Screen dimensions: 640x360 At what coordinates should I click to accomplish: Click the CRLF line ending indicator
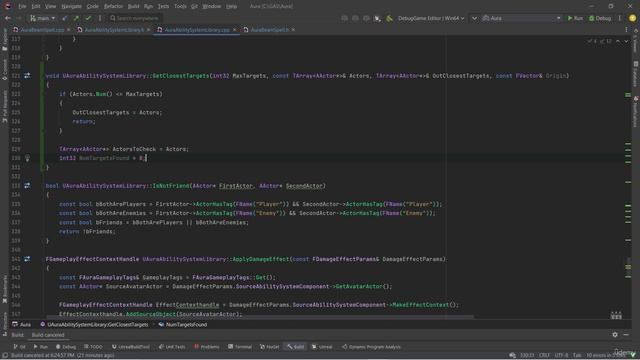pos(544,355)
